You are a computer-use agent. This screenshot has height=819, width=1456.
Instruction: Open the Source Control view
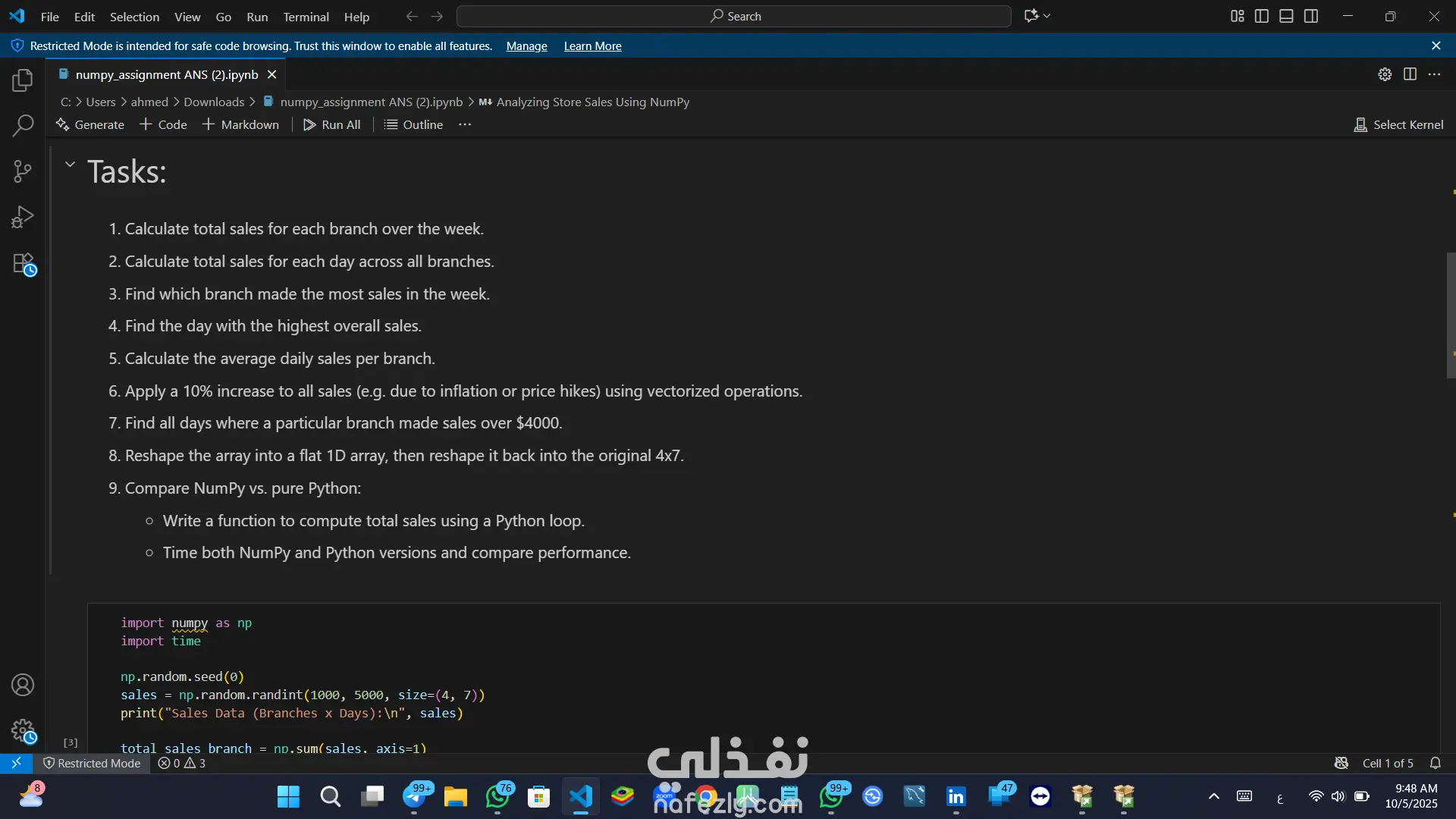(23, 171)
